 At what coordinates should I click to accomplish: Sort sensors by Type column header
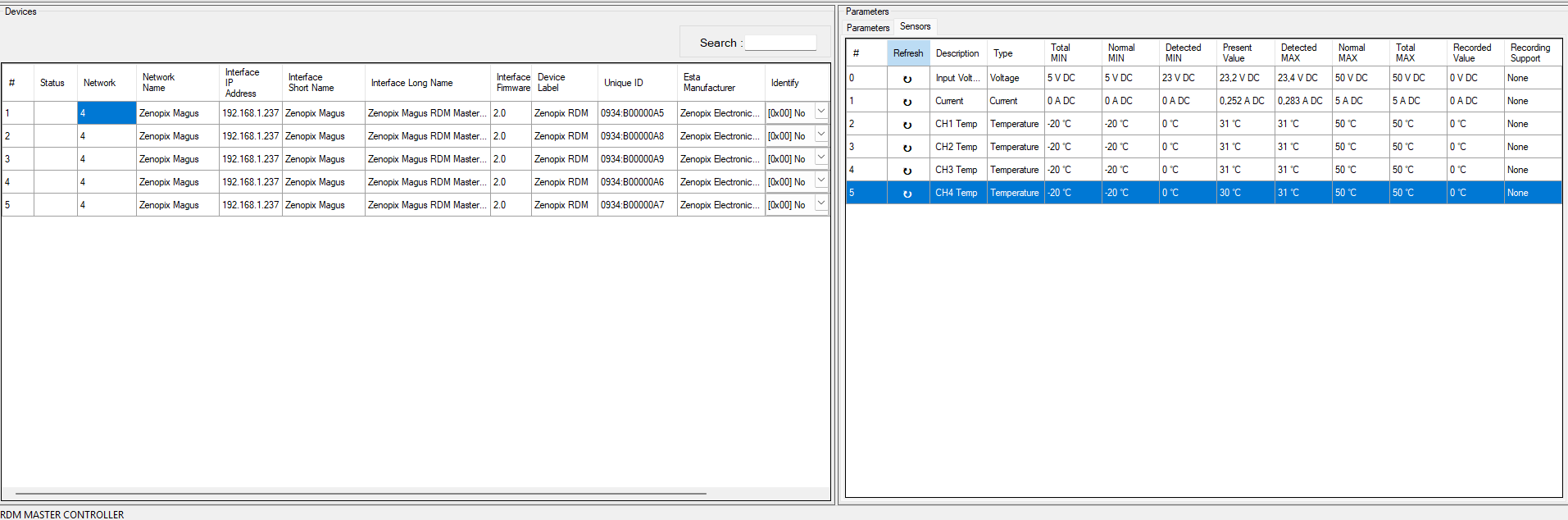(1015, 53)
